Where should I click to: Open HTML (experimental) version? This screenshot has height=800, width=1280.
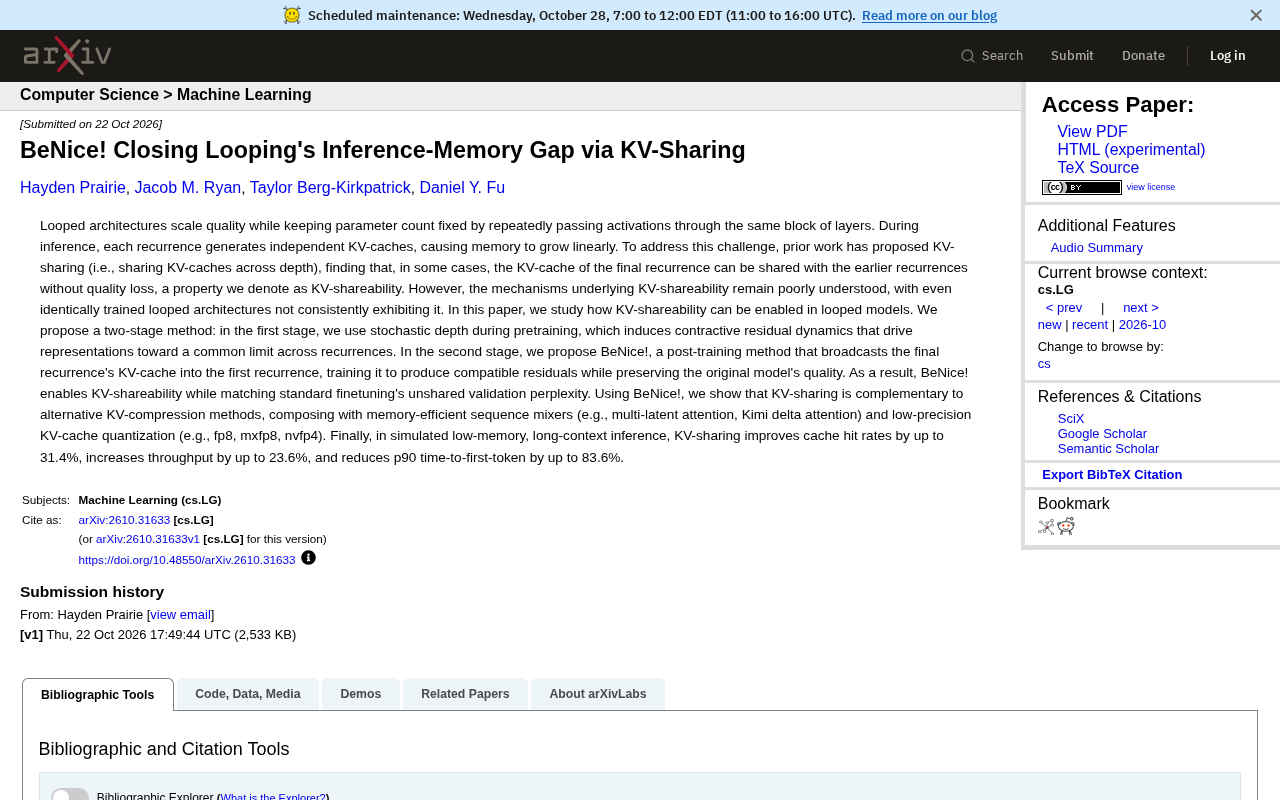pyautogui.click(x=1131, y=150)
